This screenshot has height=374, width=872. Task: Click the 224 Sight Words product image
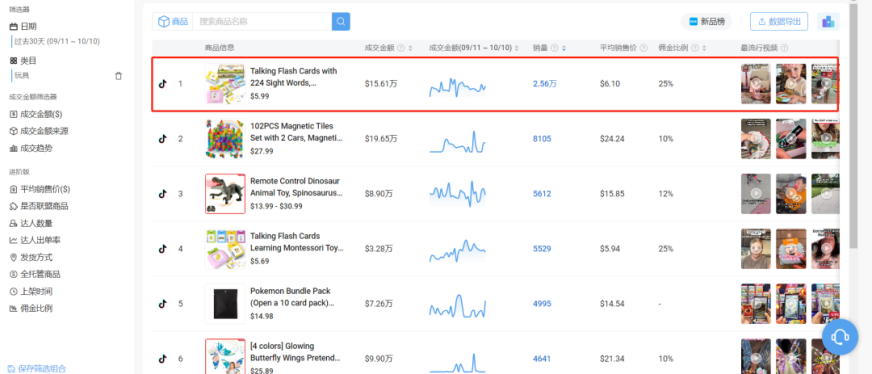tap(225, 84)
